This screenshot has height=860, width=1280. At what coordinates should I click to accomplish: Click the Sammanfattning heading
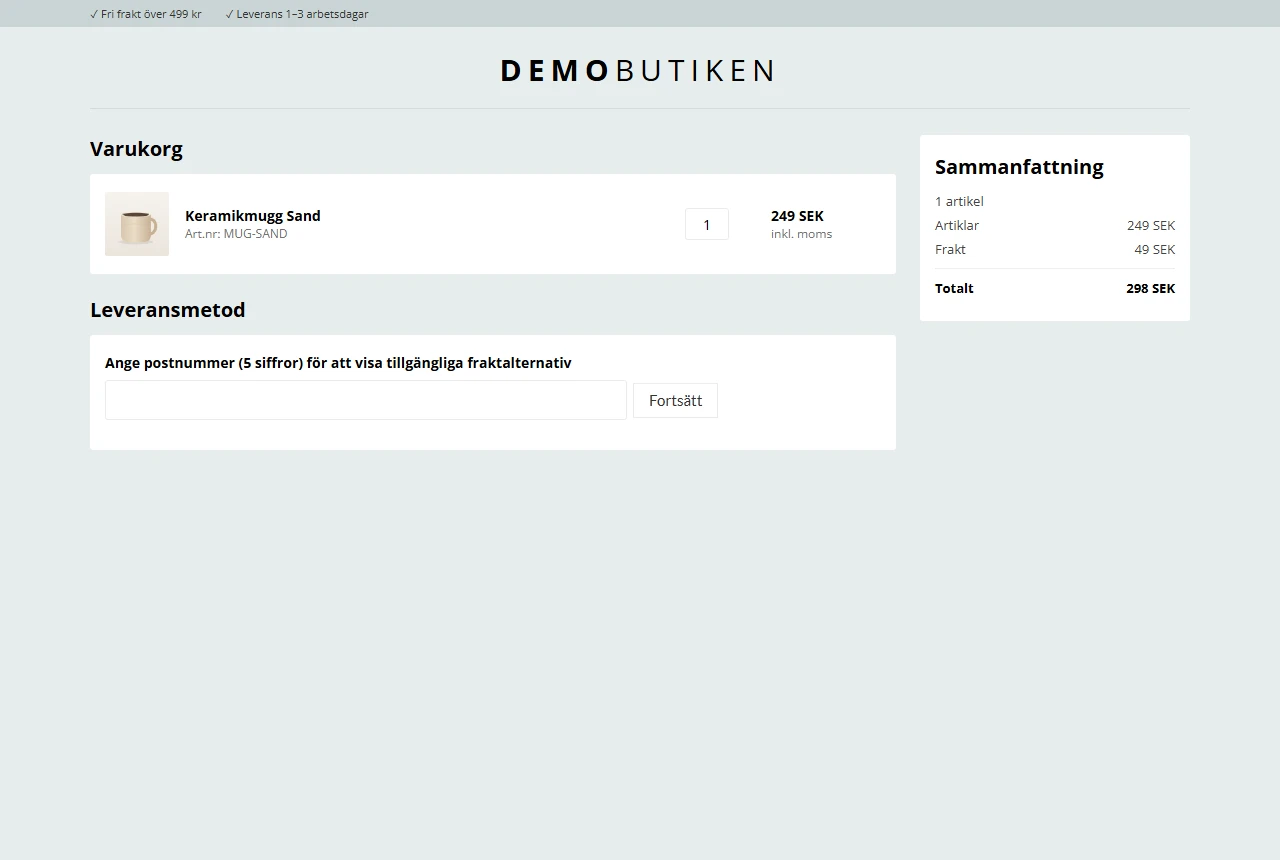pyautogui.click(x=1019, y=167)
